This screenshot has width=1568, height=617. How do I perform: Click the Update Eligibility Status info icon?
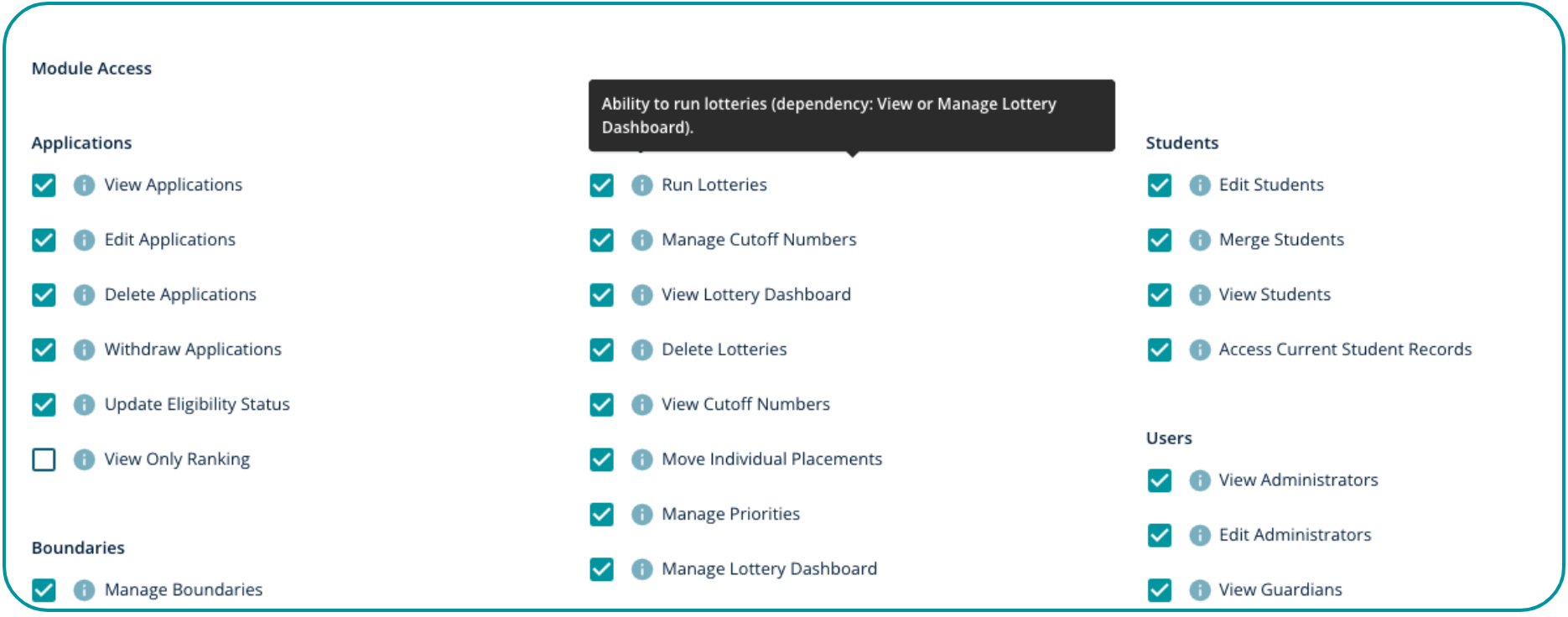[84, 405]
